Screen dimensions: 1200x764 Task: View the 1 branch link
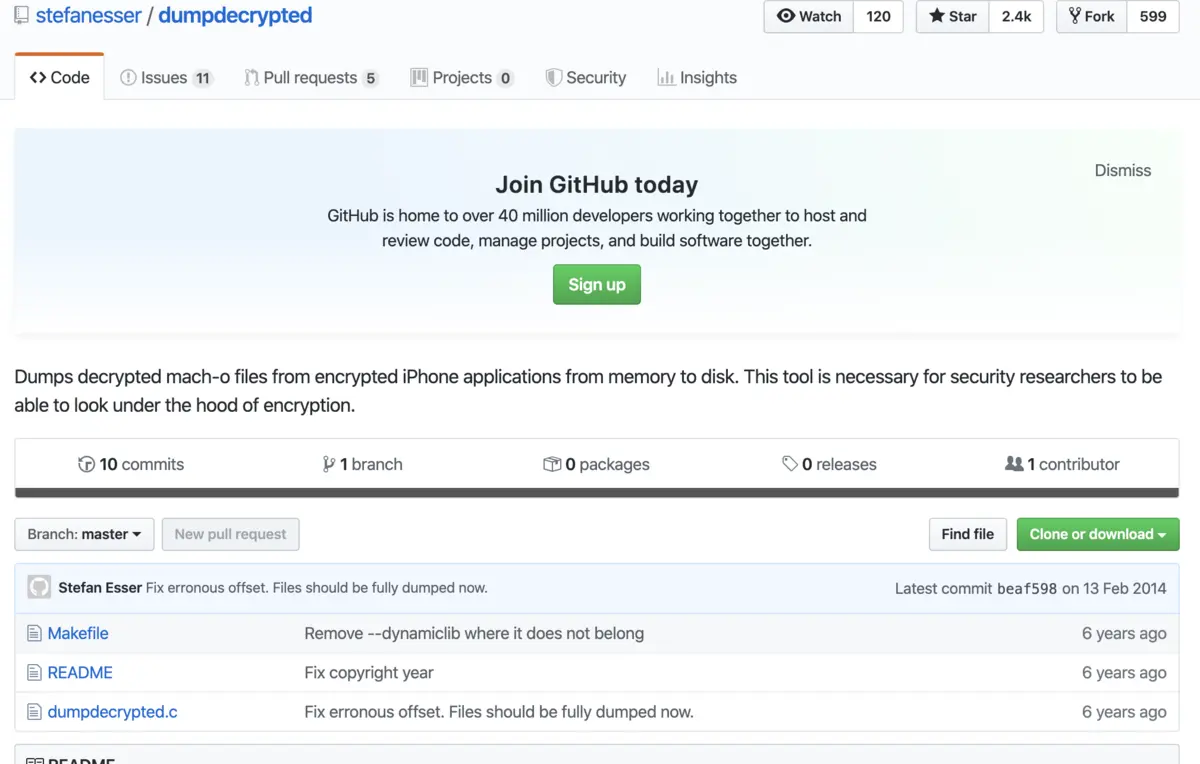362,464
